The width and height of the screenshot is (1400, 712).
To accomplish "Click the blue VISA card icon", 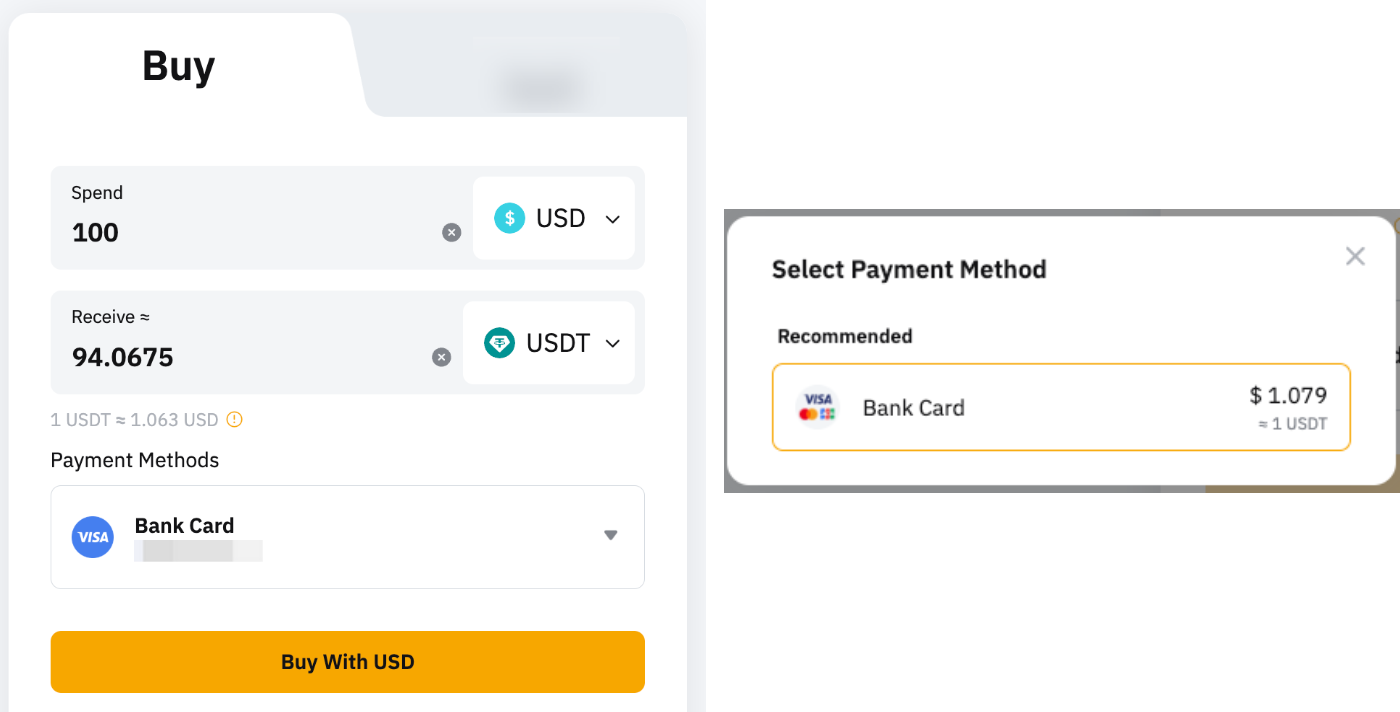I will click(x=93, y=537).
